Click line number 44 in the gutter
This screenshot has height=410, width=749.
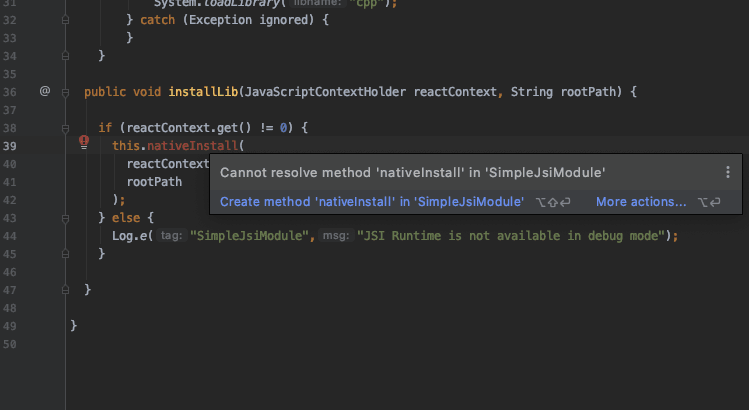pyautogui.click(x=10, y=236)
